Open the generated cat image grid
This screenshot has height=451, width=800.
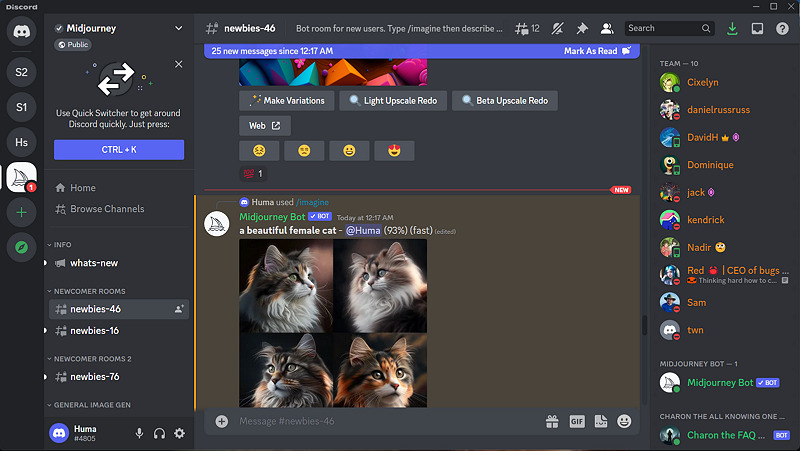pyautogui.click(x=333, y=323)
